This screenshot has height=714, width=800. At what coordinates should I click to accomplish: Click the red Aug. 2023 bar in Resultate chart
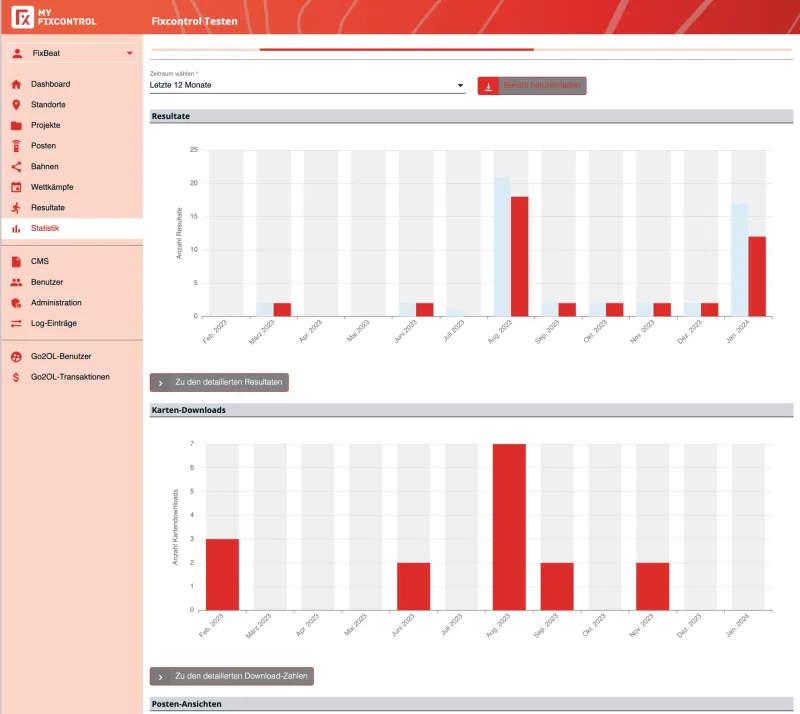tap(519, 257)
